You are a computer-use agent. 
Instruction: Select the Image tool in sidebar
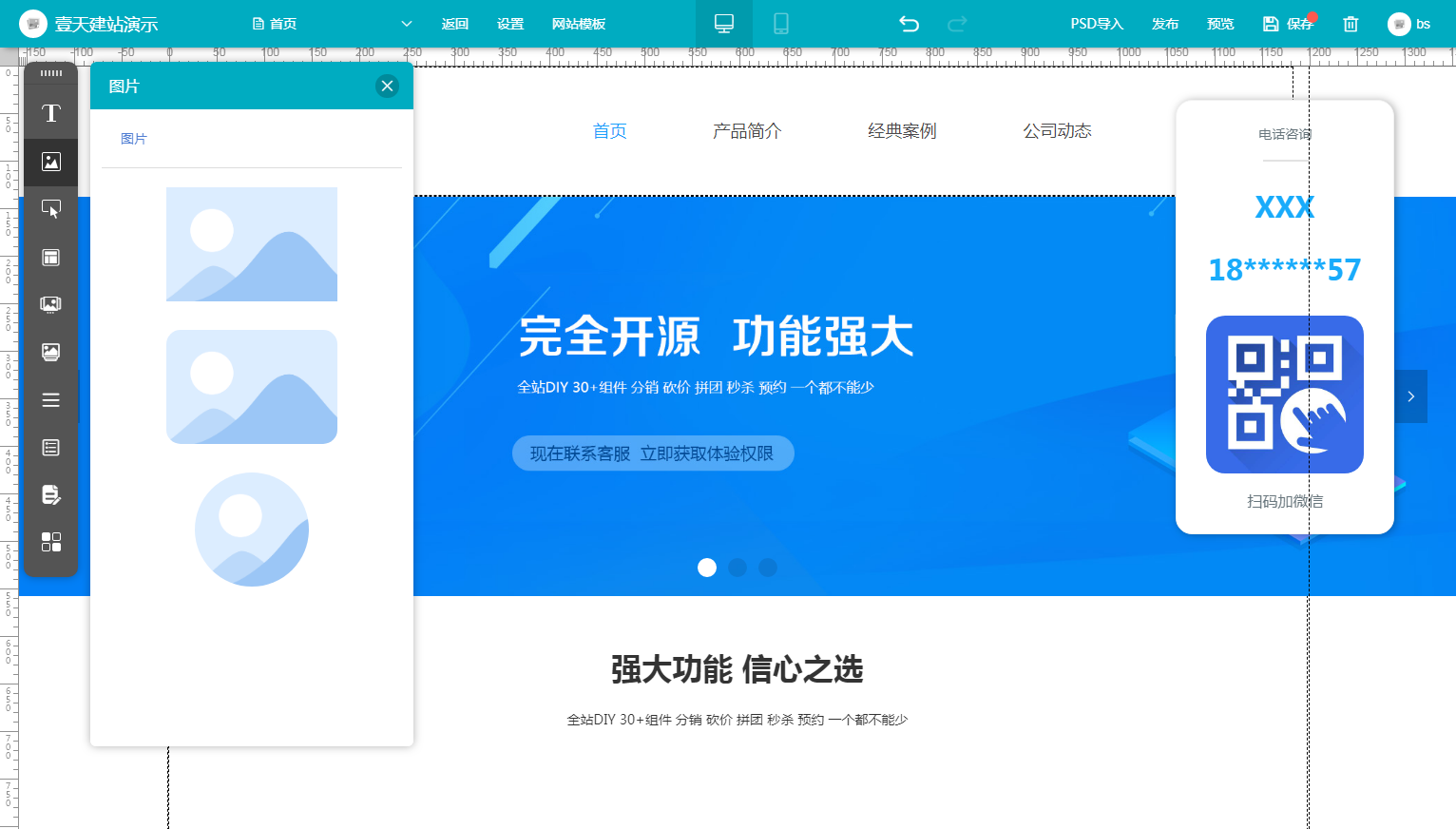pyautogui.click(x=51, y=162)
